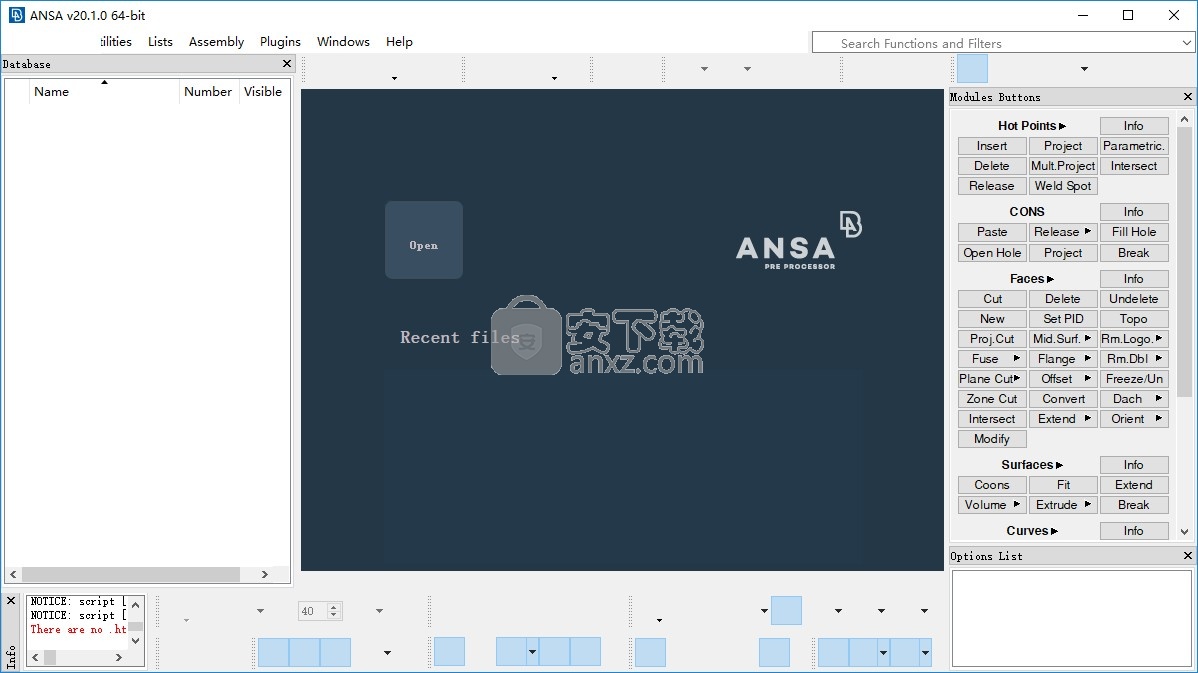Click the Paste button under CONS
This screenshot has width=1198, height=673.
(x=992, y=231)
